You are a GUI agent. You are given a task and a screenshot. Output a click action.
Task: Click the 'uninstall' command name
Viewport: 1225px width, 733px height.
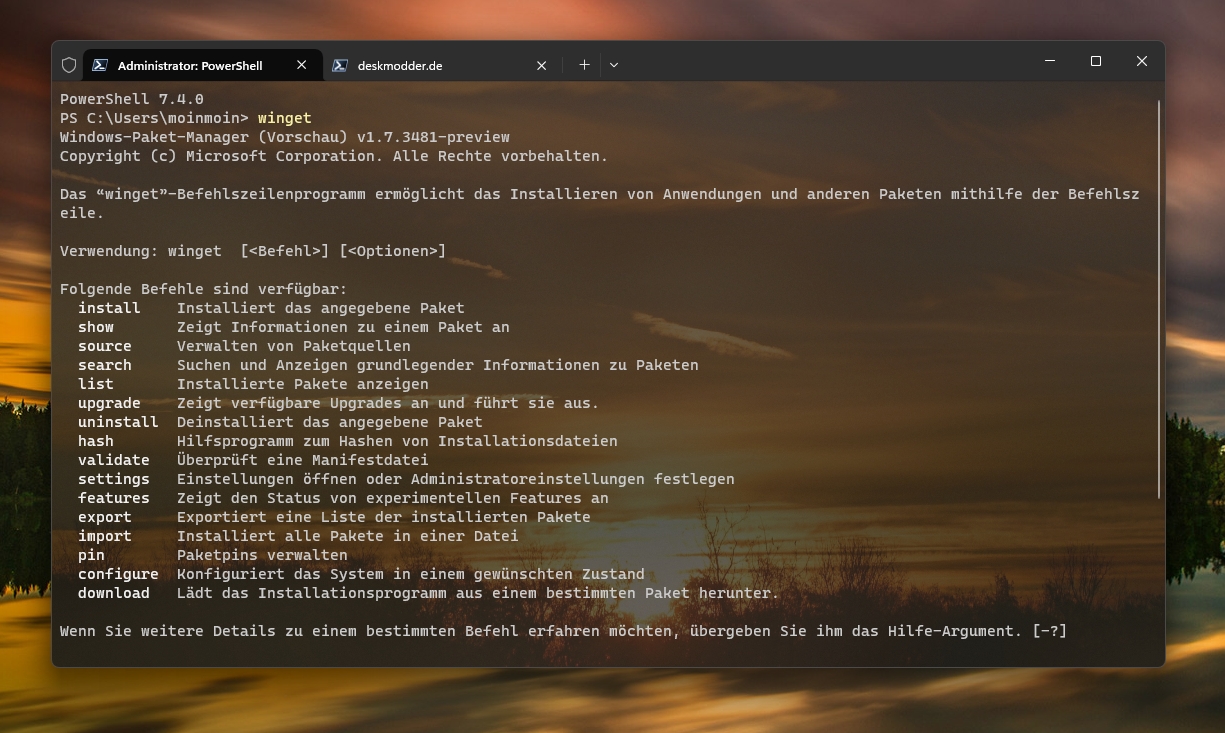pyautogui.click(x=118, y=422)
